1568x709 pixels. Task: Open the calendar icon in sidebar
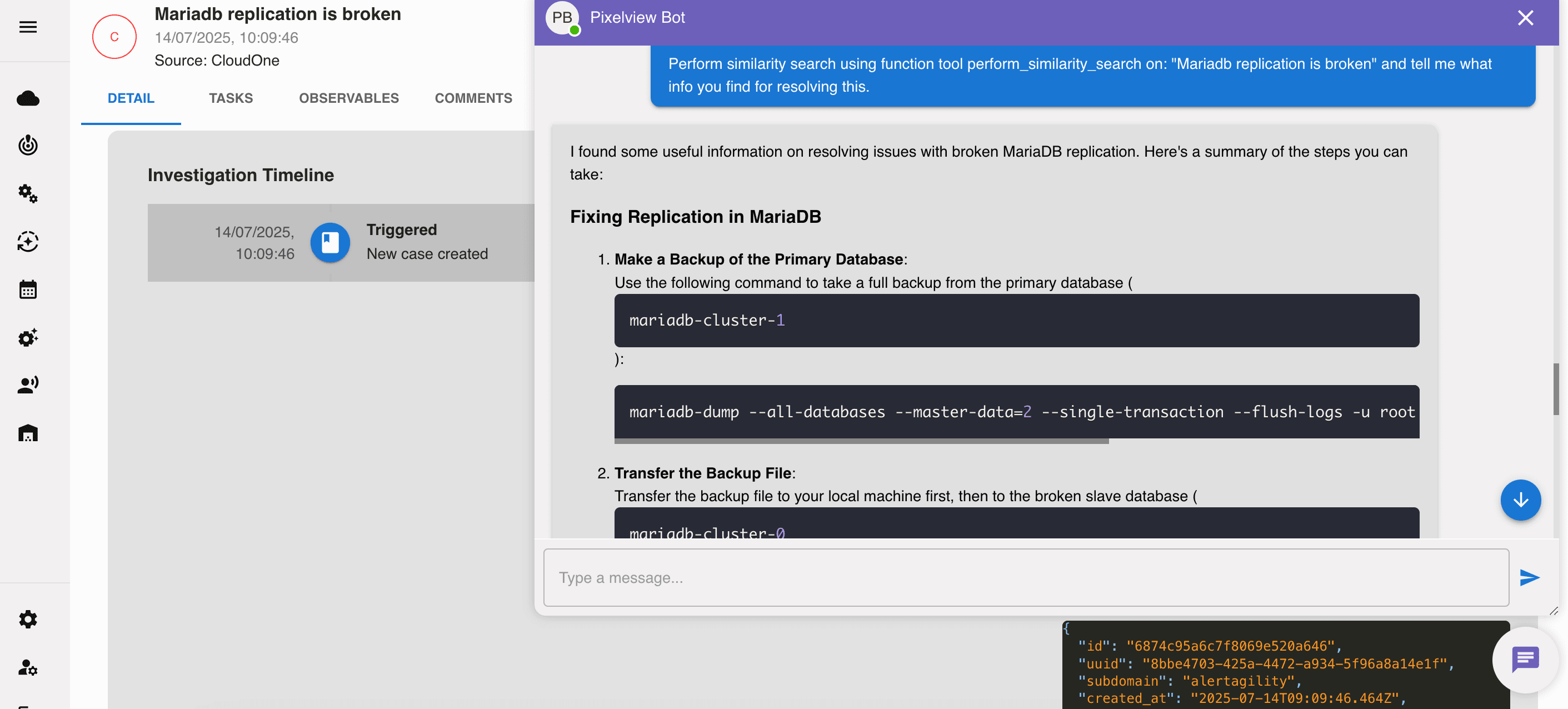[x=28, y=289]
